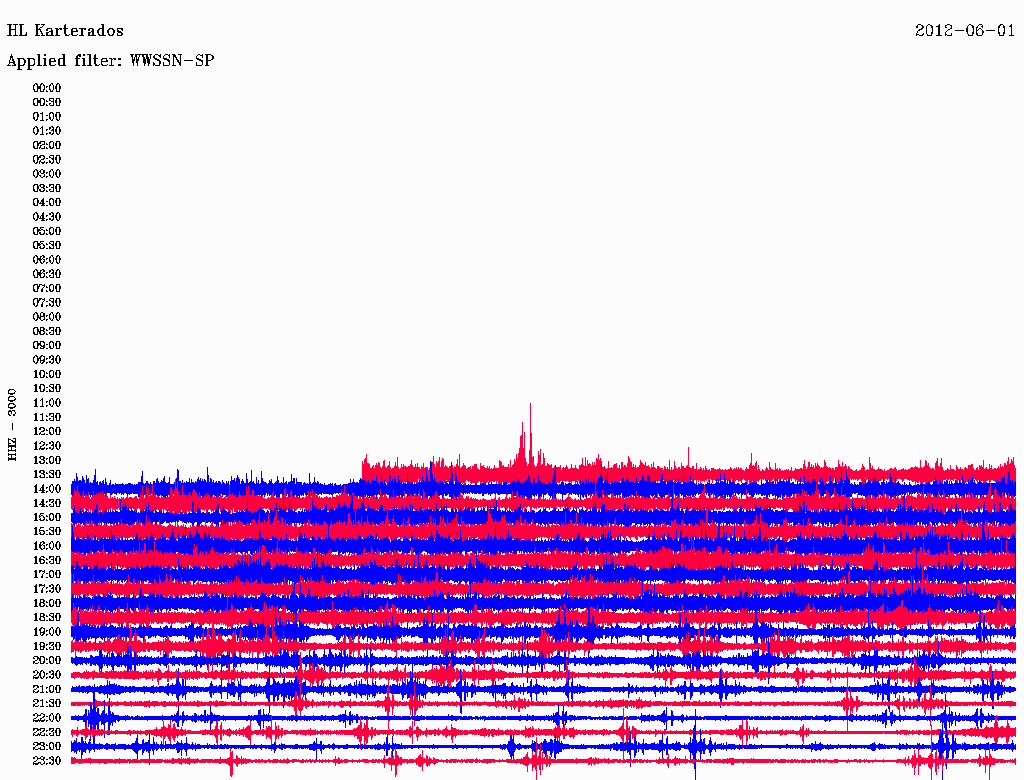The width and height of the screenshot is (1024, 780).
Task: Select the 09:30 time label
Action: coord(47,360)
